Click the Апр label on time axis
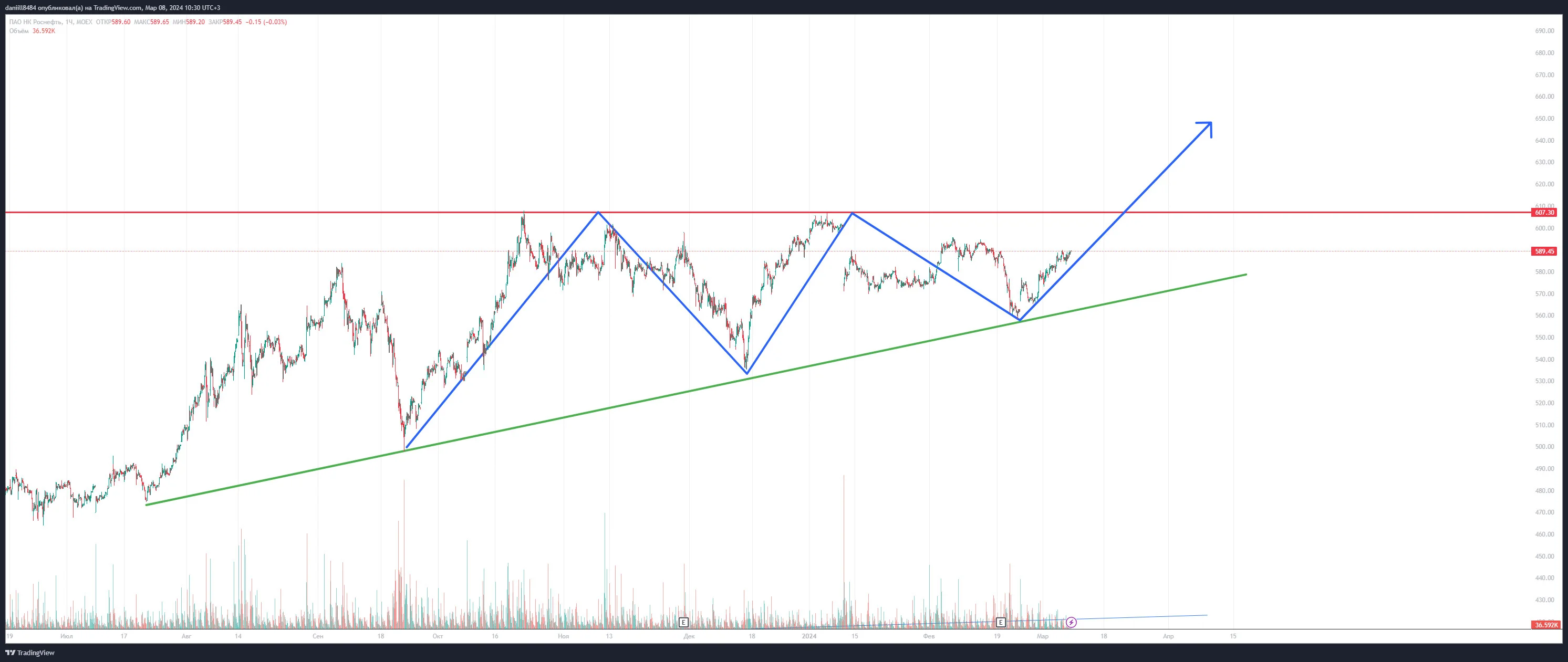This screenshot has height=662, width=1568. tap(1168, 636)
